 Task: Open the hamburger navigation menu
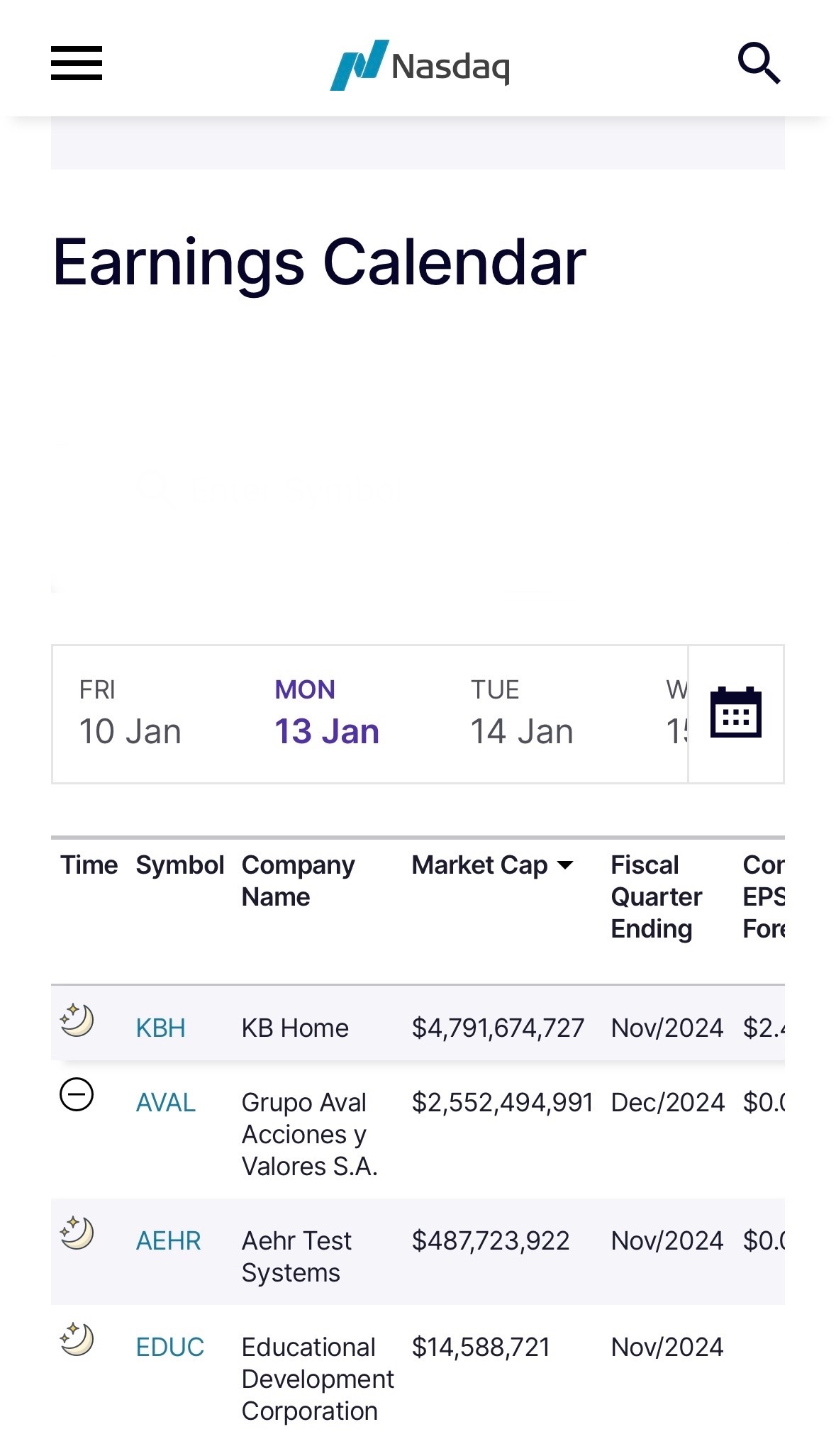(77, 64)
